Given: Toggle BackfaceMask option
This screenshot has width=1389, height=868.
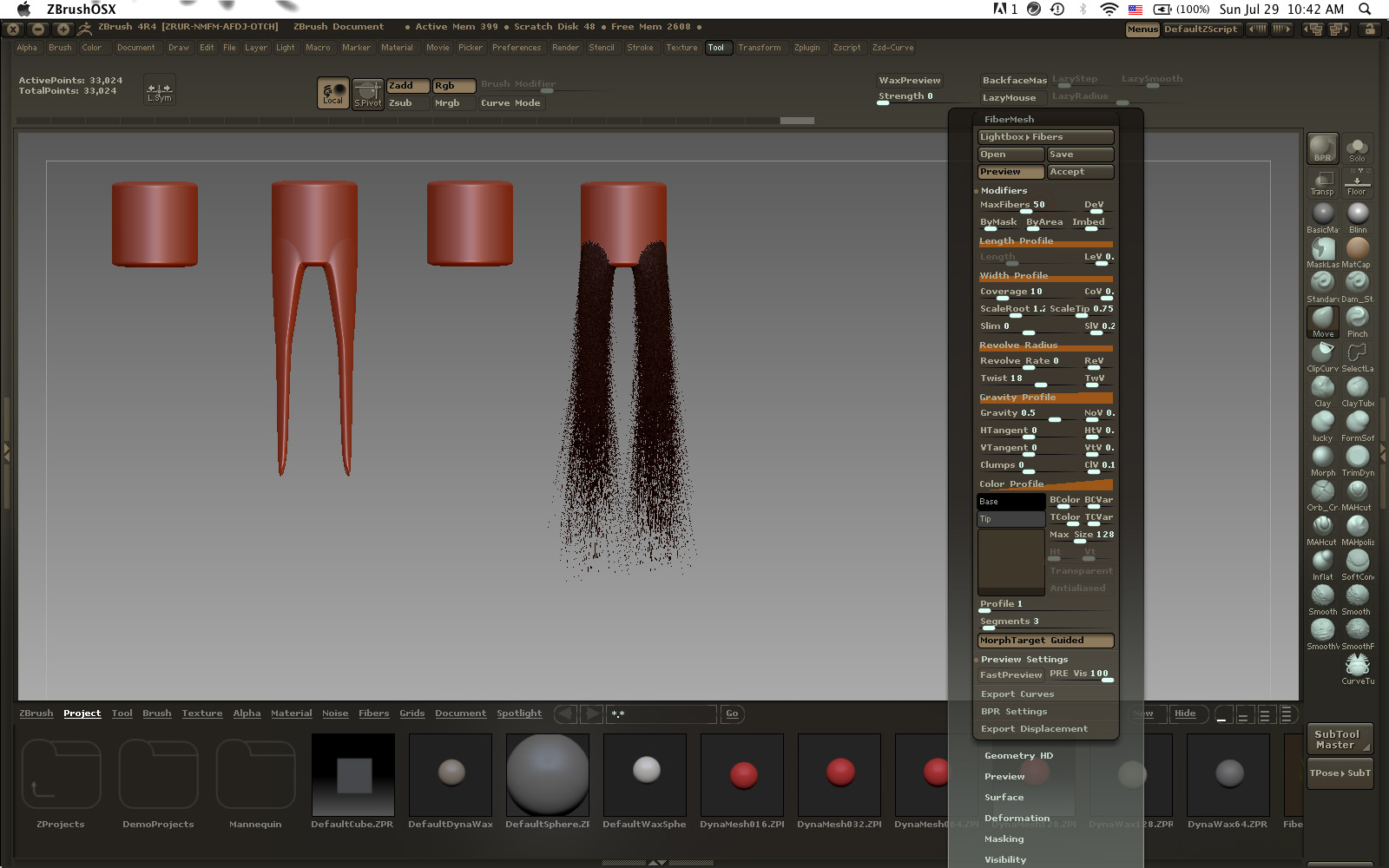Looking at the screenshot, I should pos(1013,80).
